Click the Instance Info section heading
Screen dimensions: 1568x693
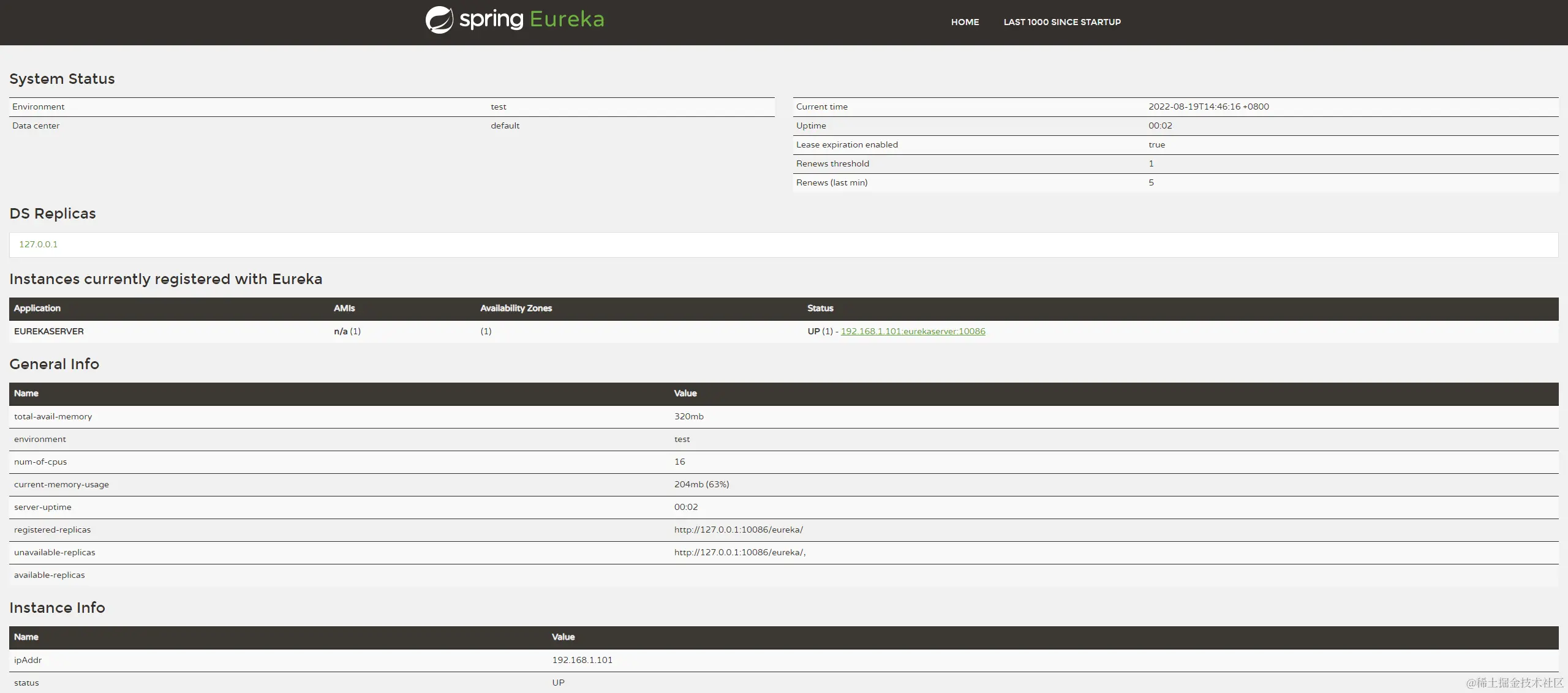coord(57,608)
